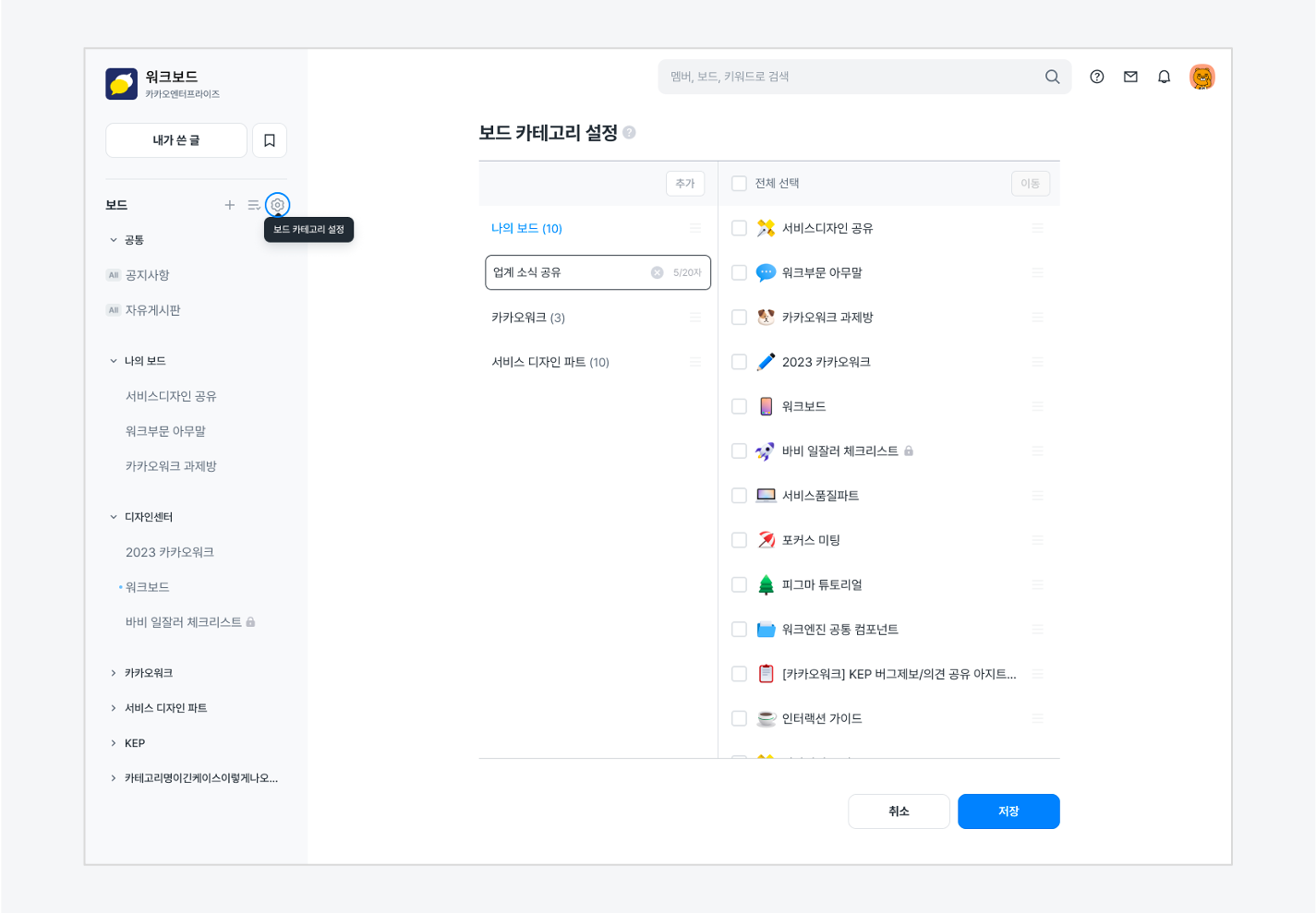The height and width of the screenshot is (913, 1316).
Task: Click drag handle of 카카오워크 (3) category
Action: coord(695,318)
